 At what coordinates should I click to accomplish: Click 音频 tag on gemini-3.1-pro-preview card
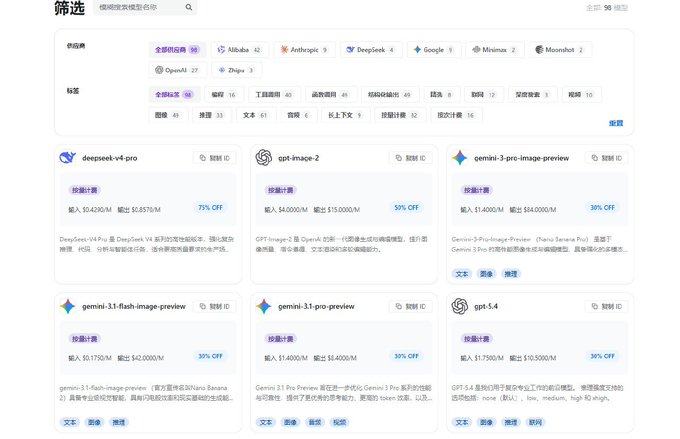[315, 422]
